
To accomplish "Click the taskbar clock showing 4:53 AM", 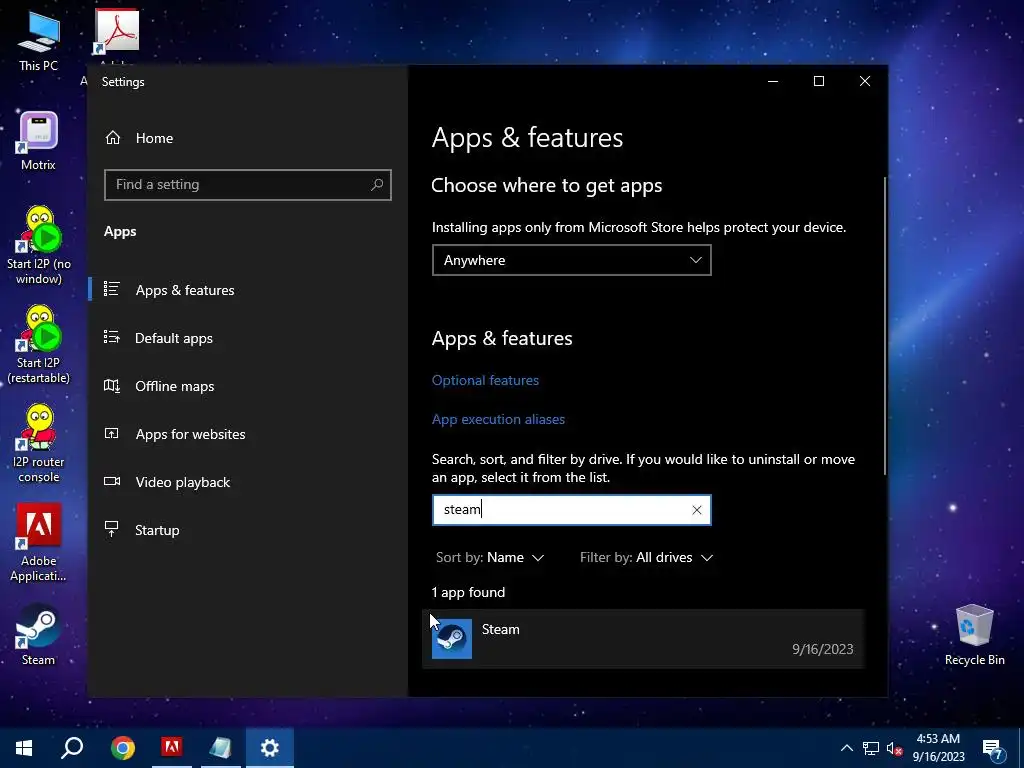I will (938, 748).
